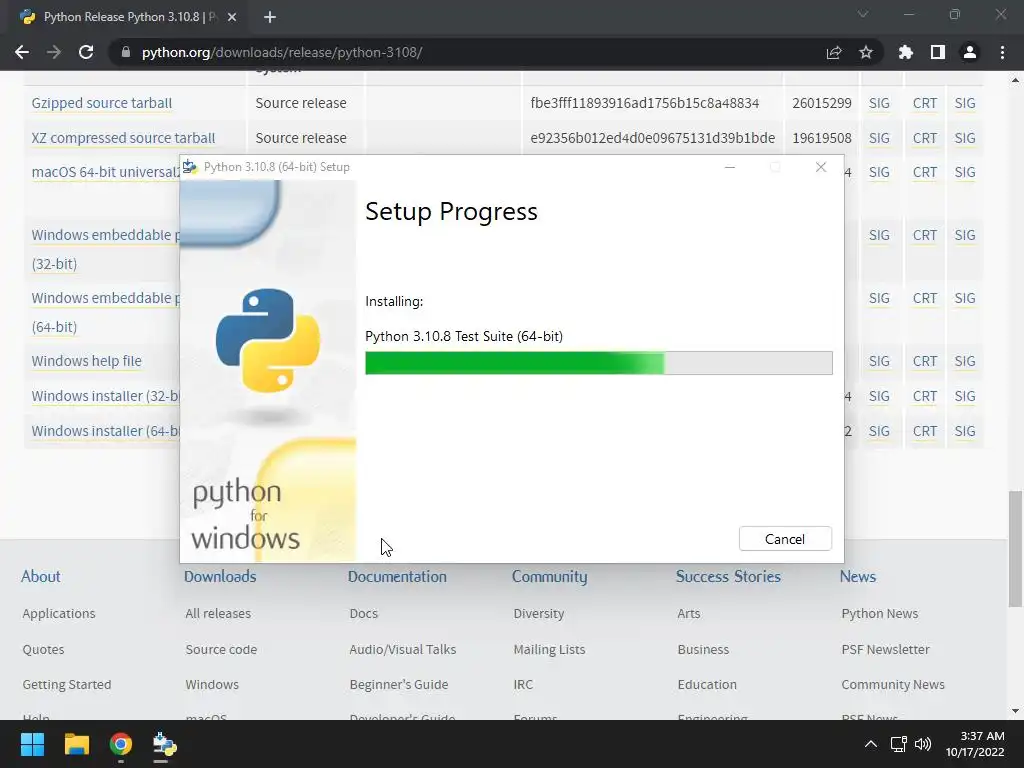The image size is (1024, 768).
Task: Open a new browser tab
Action: 270,17
